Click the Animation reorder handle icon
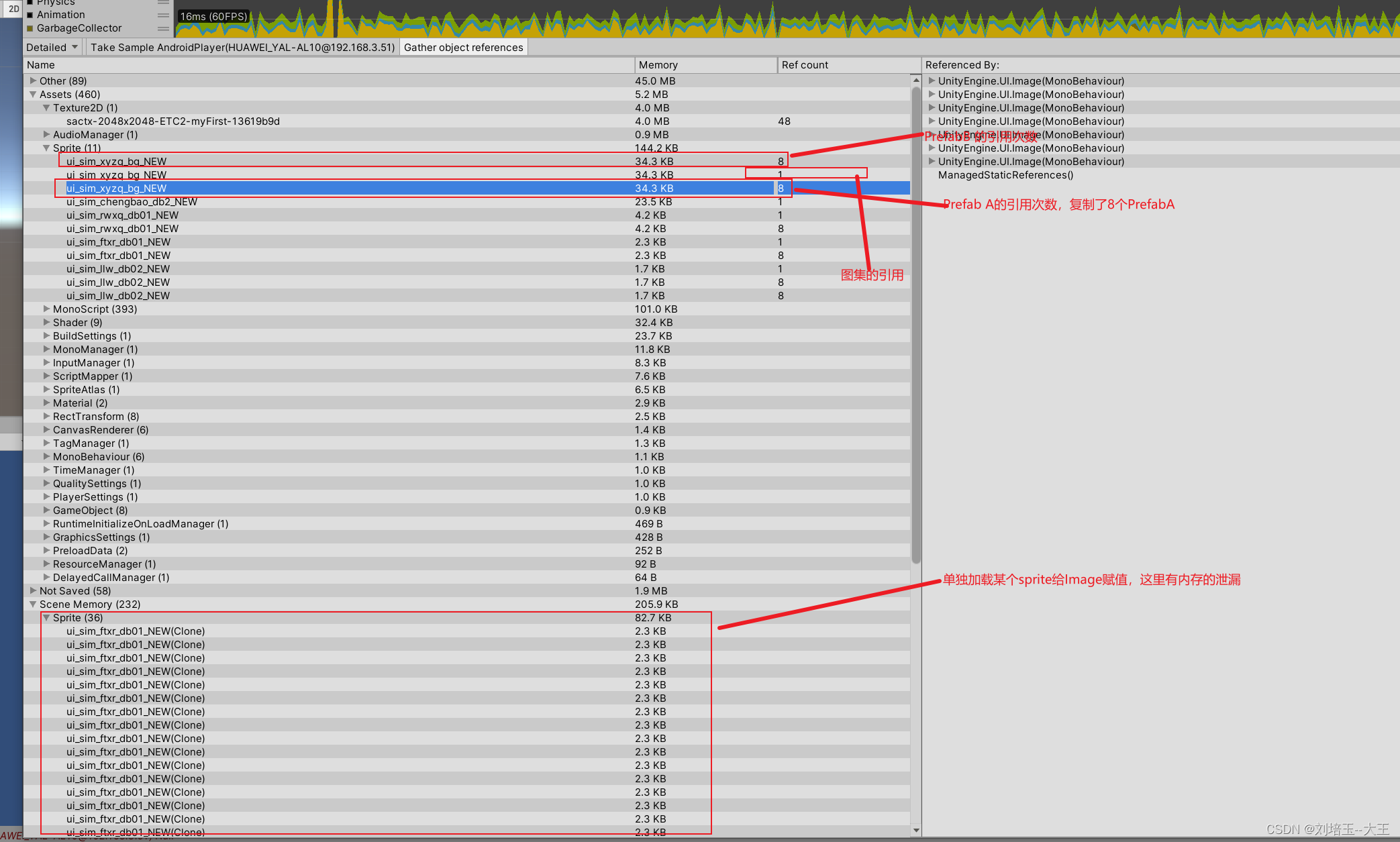1400x842 pixels. [163, 15]
